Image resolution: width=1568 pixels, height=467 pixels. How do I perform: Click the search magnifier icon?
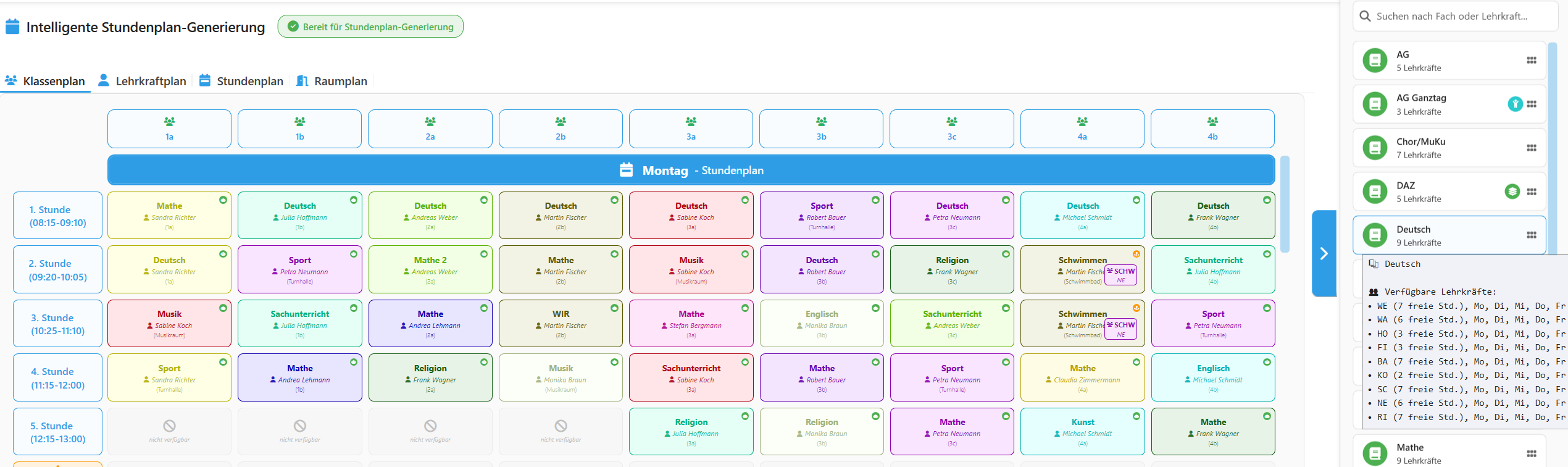1365,16
